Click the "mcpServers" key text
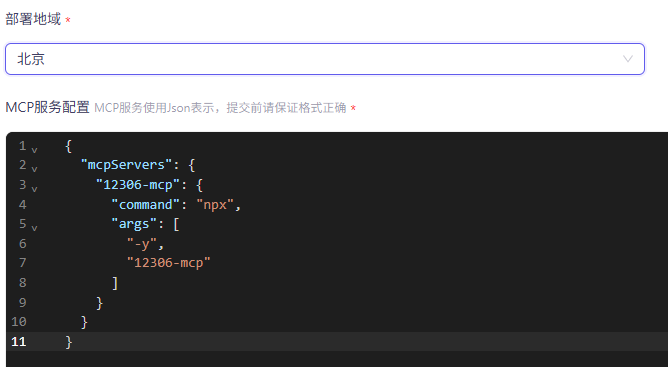 126,165
